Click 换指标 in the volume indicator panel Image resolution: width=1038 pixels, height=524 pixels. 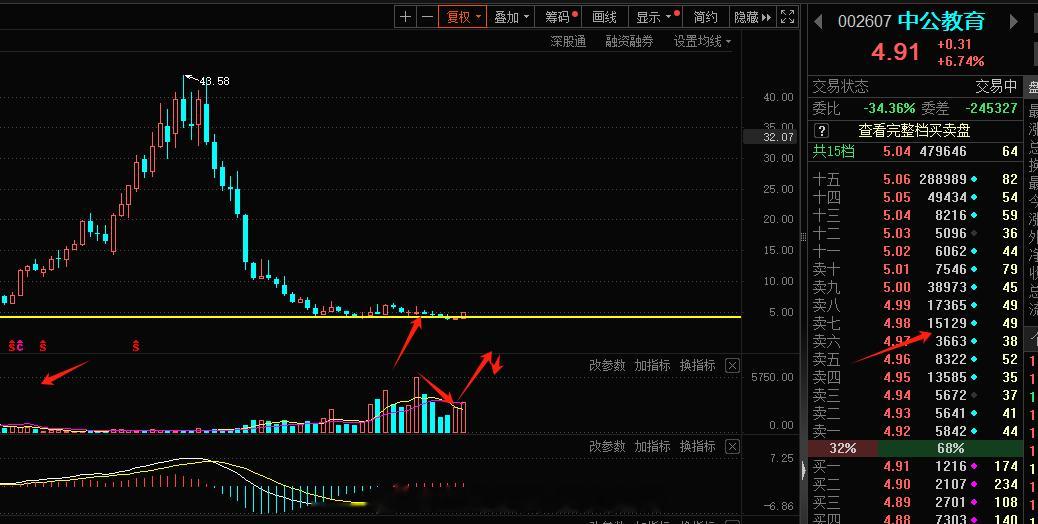pos(697,365)
